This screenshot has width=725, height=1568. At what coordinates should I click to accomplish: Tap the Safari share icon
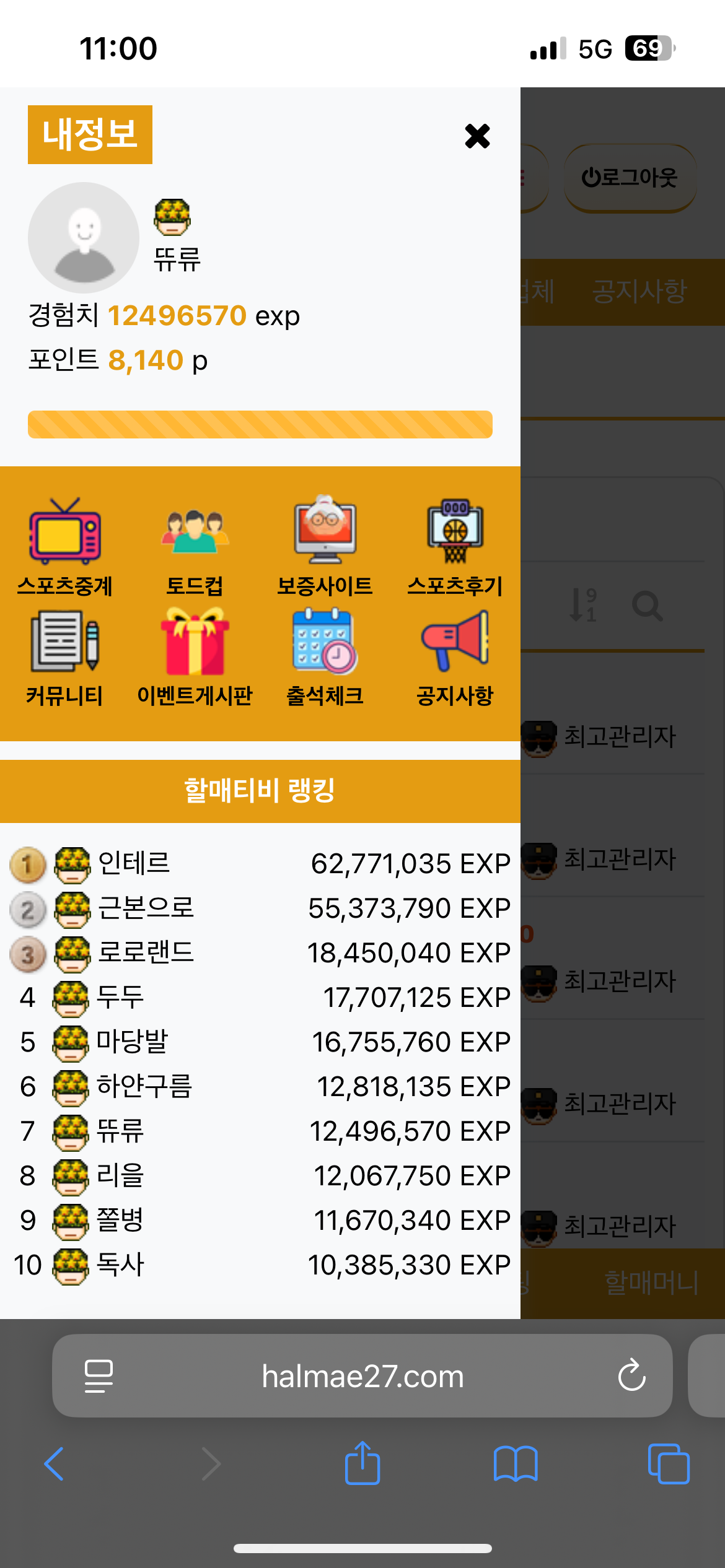tap(362, 1463)
